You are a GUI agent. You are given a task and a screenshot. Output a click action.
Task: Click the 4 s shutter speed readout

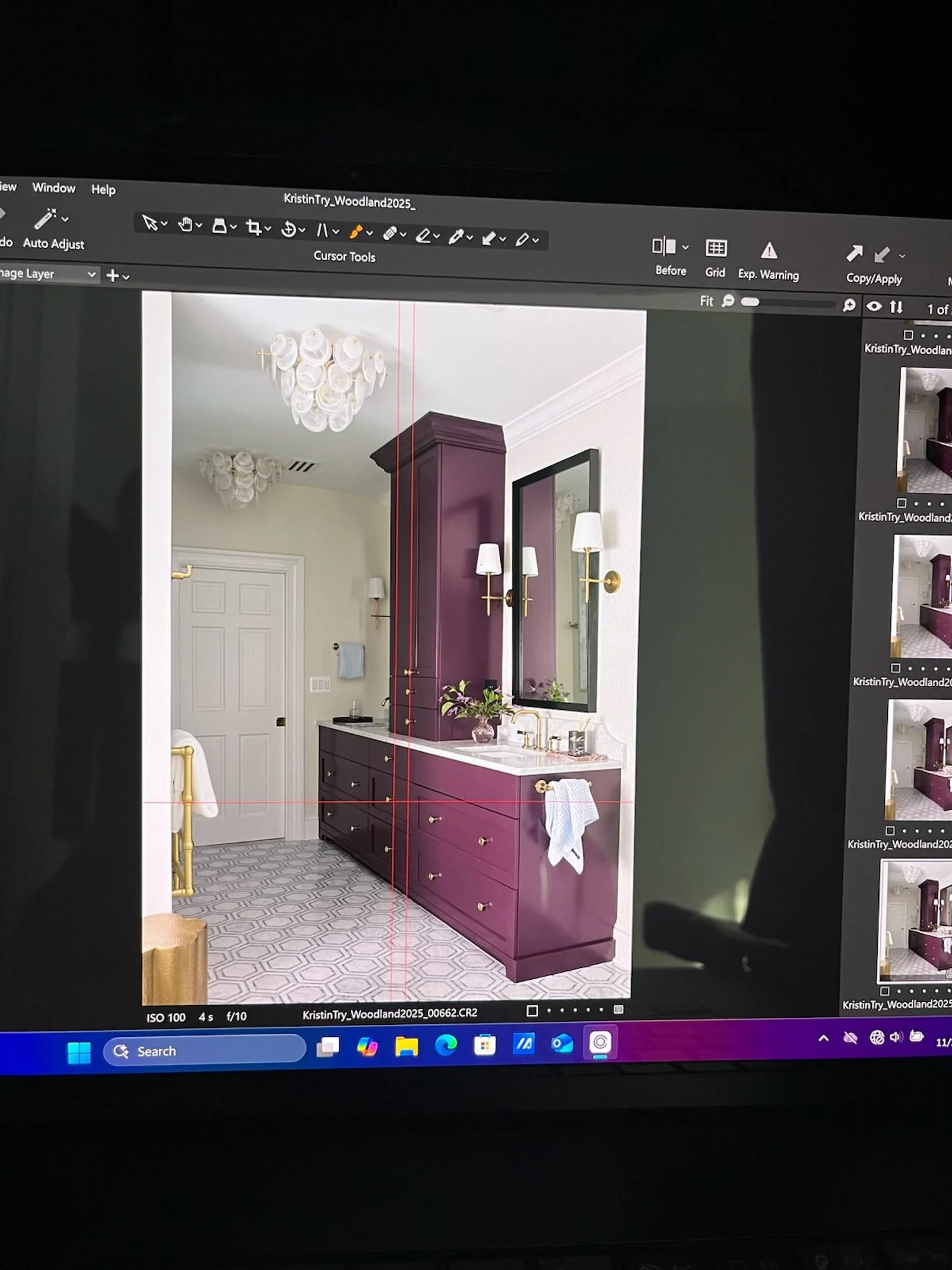pos(206,1017)
